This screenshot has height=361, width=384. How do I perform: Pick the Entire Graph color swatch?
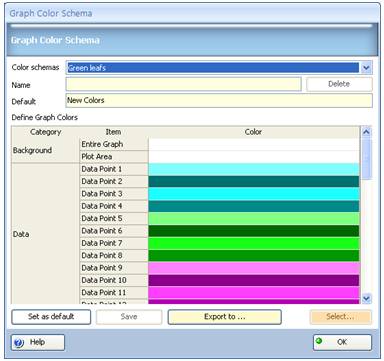tap(254, 144)
